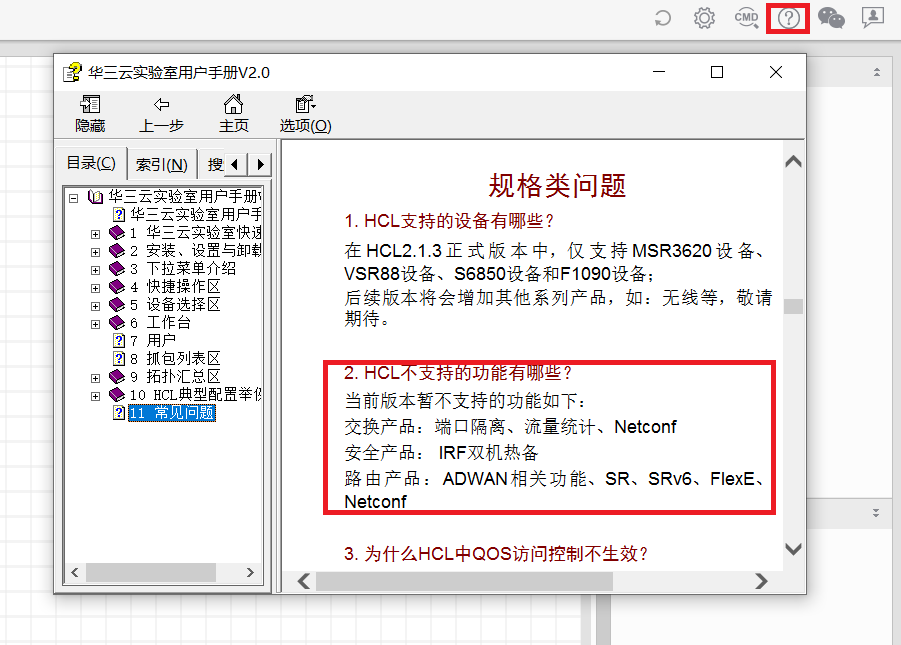
Task: Select 11 常见问题 tree item
Action: pos(172,413)
